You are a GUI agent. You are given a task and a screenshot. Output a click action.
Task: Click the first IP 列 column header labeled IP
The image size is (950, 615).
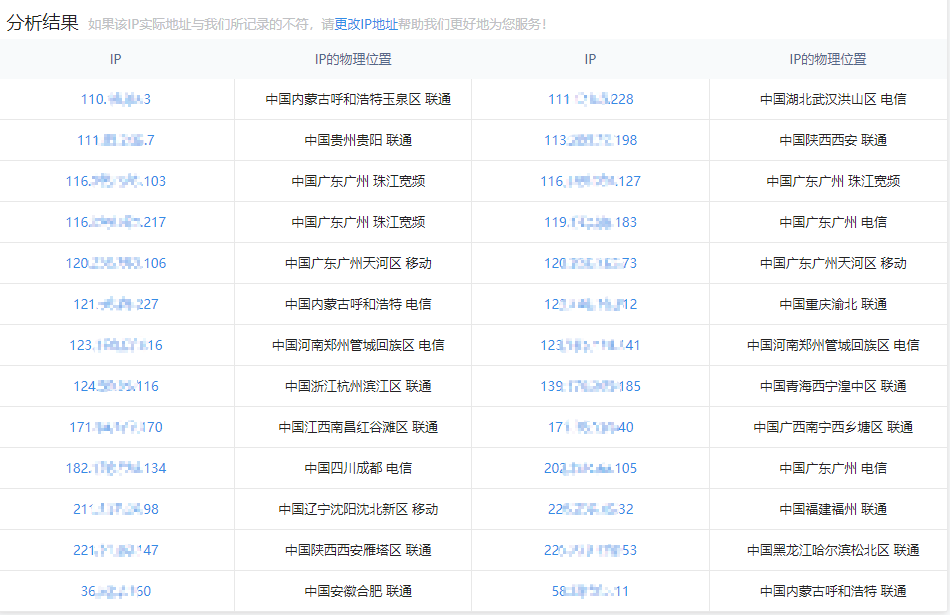(x=114, y=59)
